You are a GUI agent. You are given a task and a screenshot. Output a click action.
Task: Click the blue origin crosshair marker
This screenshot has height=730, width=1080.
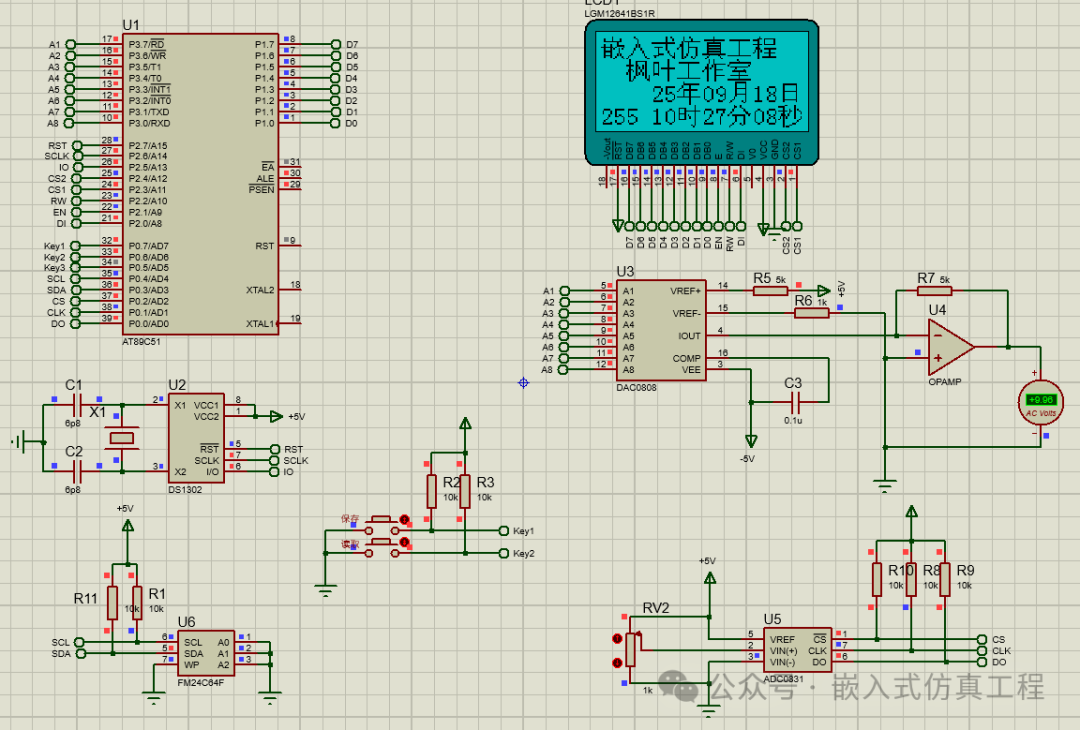pyautogui.click(x=523, y=383)
